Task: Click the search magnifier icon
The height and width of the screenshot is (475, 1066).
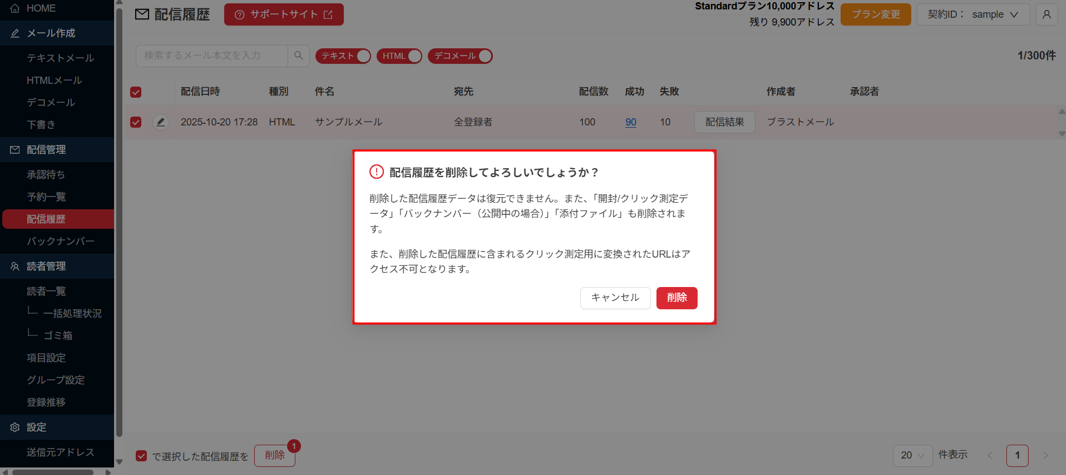Action: [298, 56]
